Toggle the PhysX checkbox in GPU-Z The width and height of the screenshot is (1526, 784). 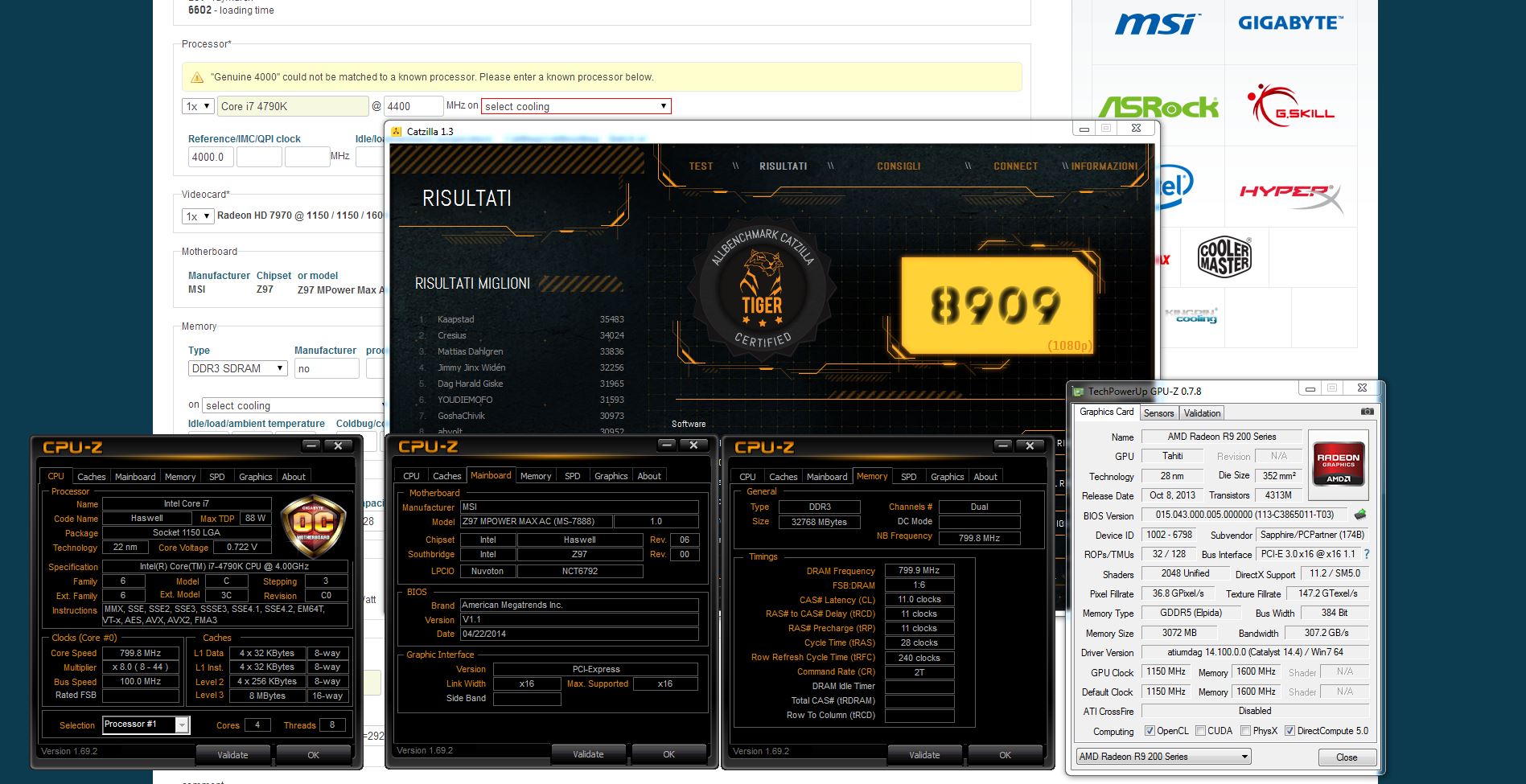point(1245,731)
